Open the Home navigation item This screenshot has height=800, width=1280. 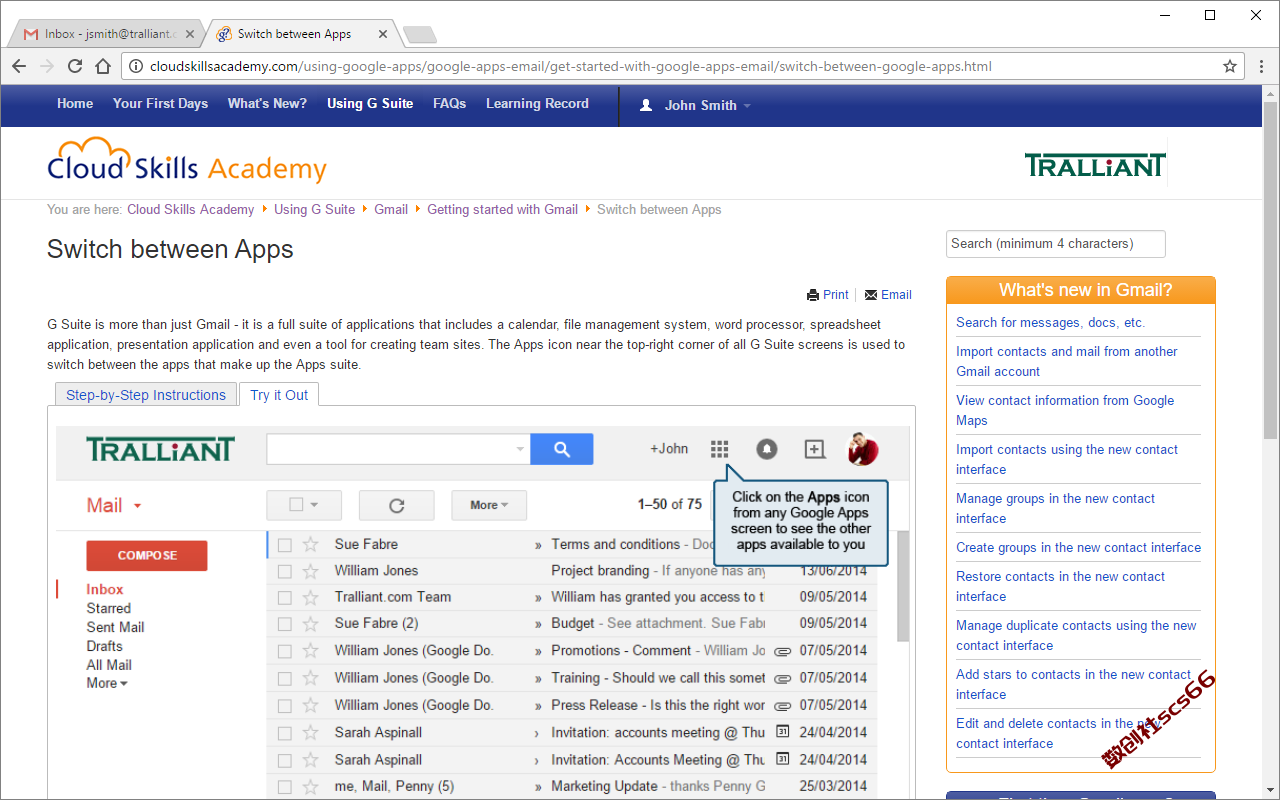point(75,103)
